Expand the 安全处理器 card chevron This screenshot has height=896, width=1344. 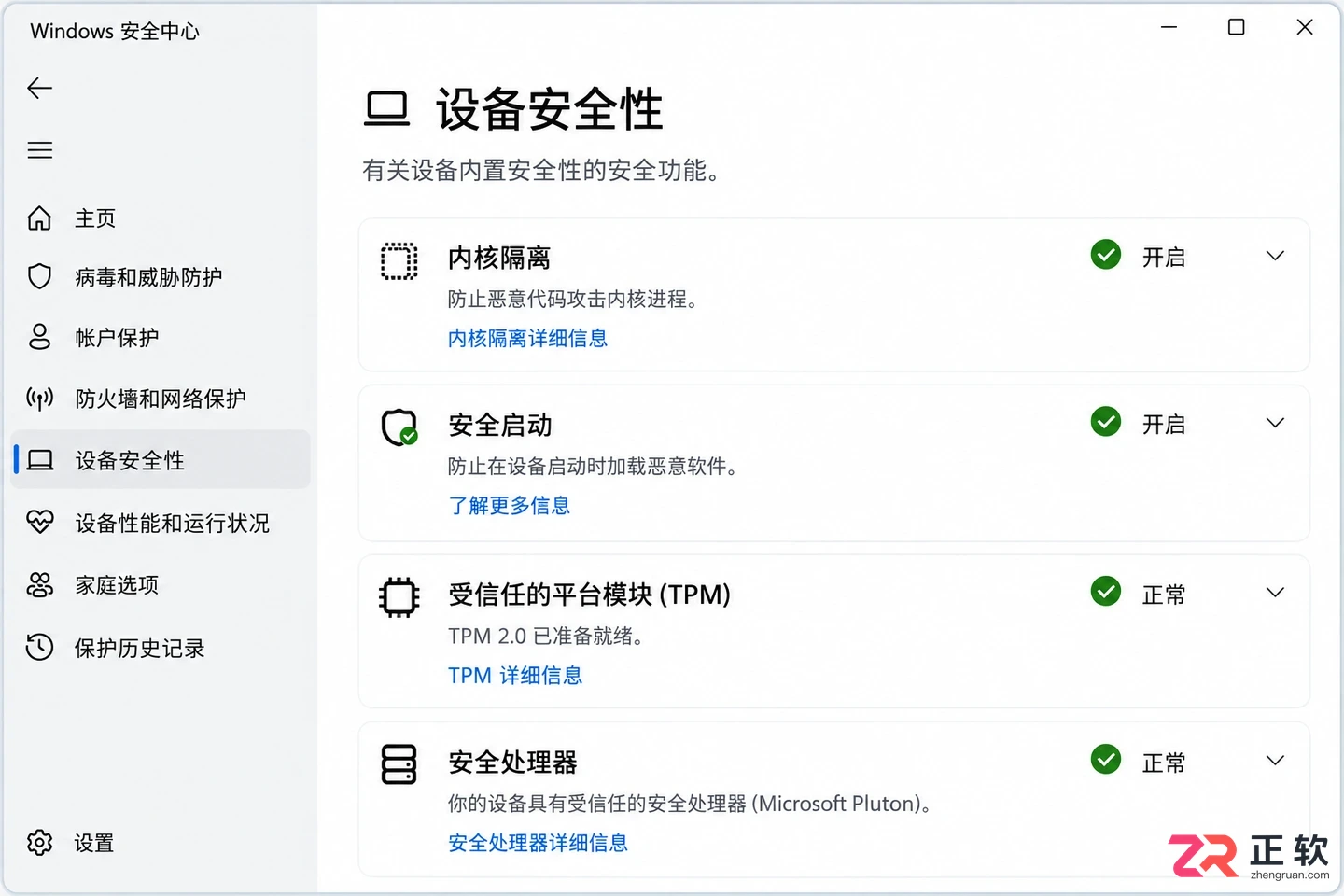click(x=1275, y=761)
